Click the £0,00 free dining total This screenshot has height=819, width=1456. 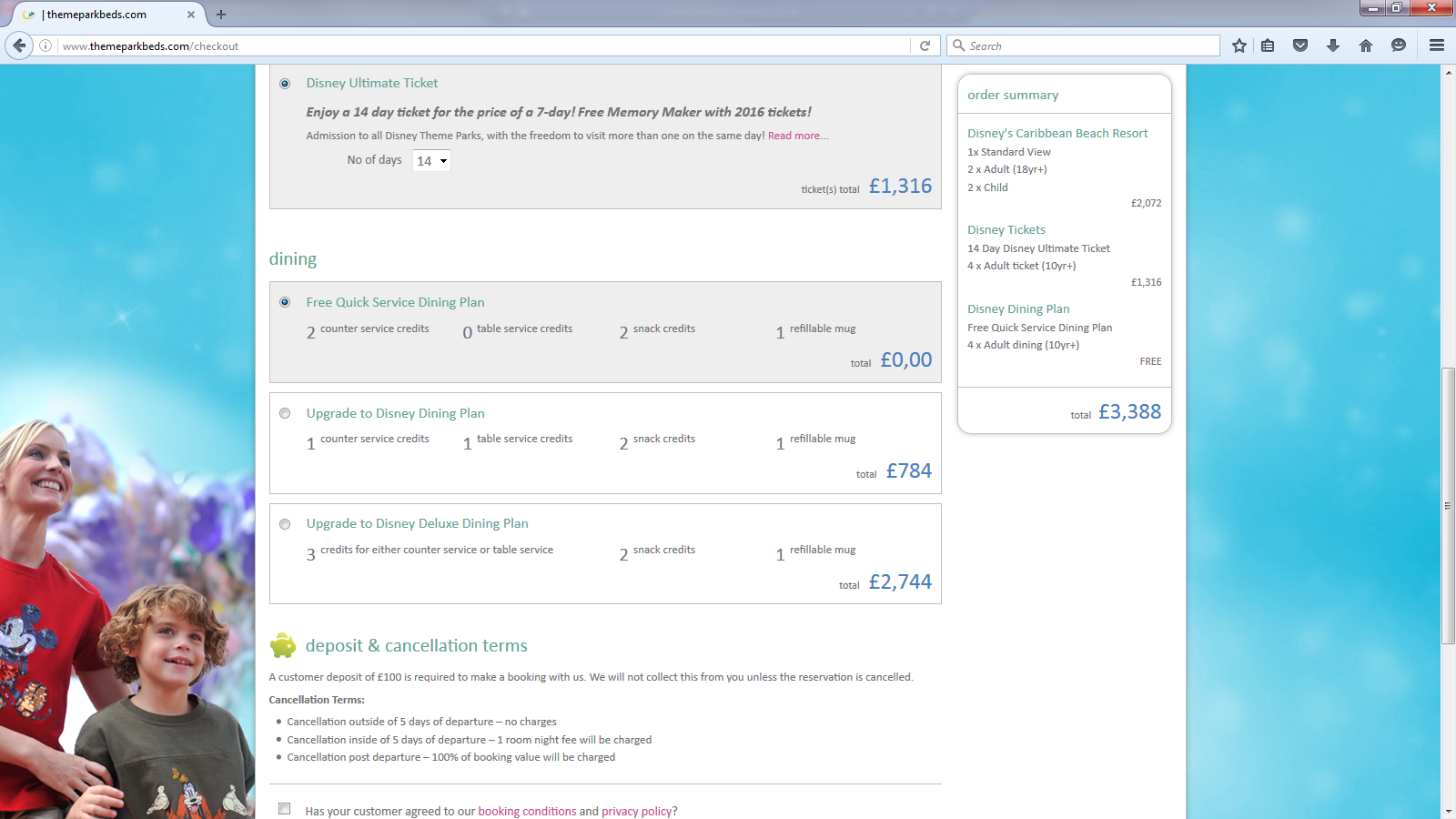906,359
